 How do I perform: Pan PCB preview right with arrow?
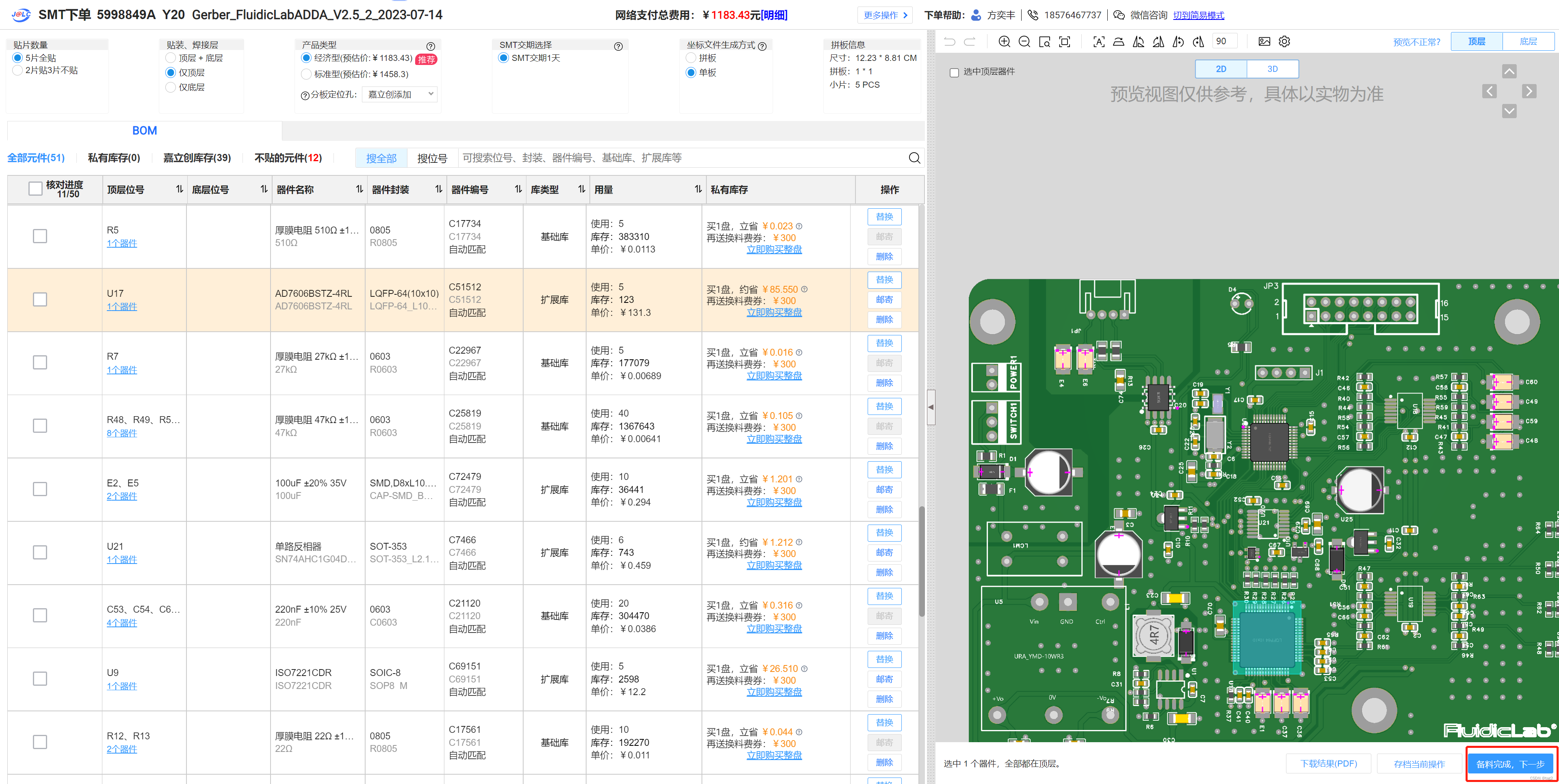point(1529,91)
